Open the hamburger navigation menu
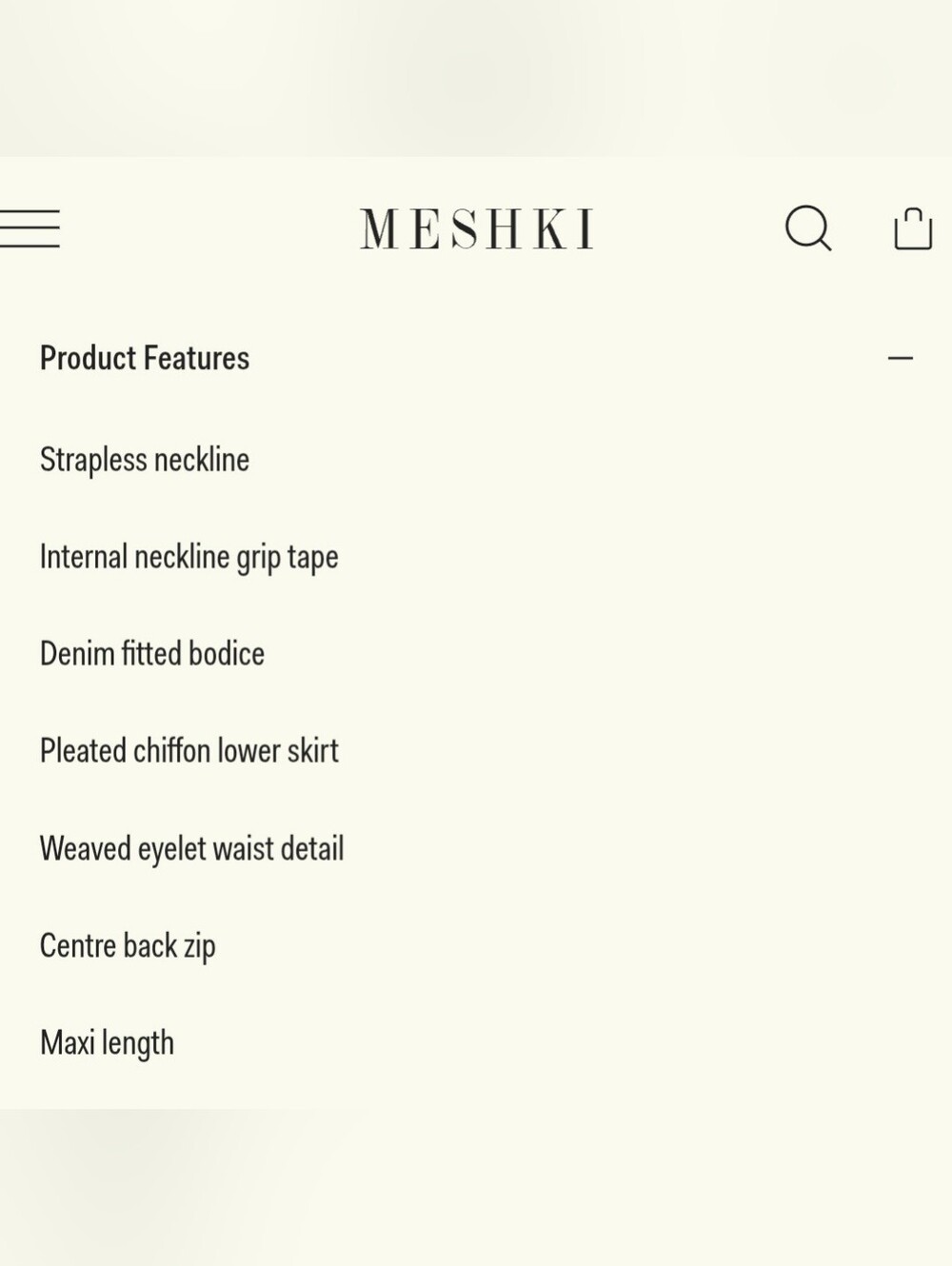 coord(30,229)
